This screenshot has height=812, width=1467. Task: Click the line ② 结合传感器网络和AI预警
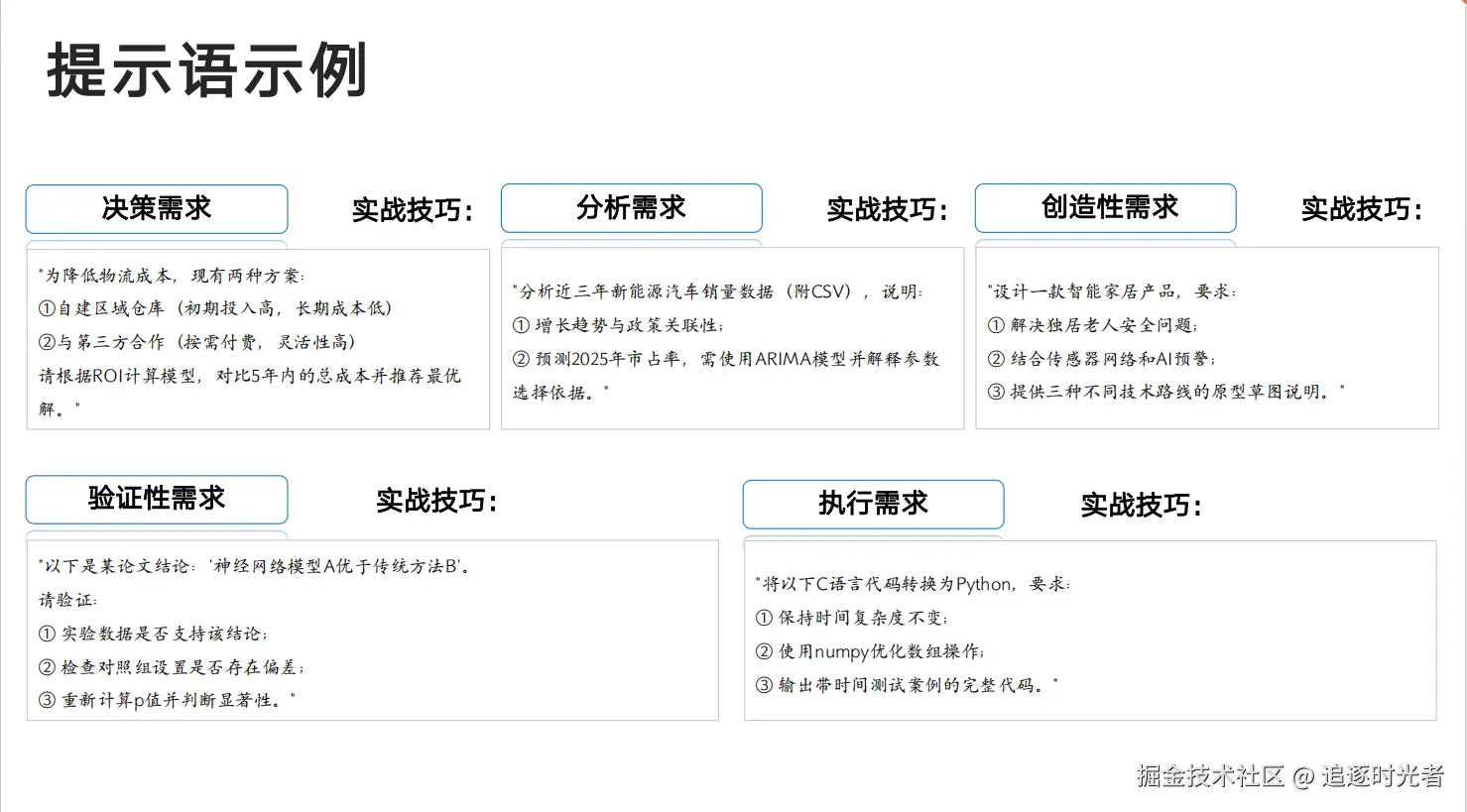[1102, 359]
